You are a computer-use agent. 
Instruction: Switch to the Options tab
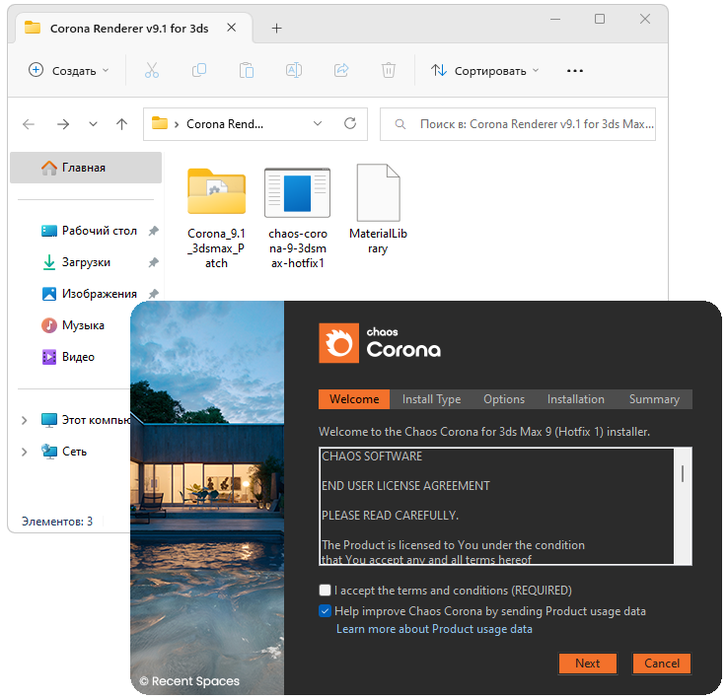pos(504,399)
